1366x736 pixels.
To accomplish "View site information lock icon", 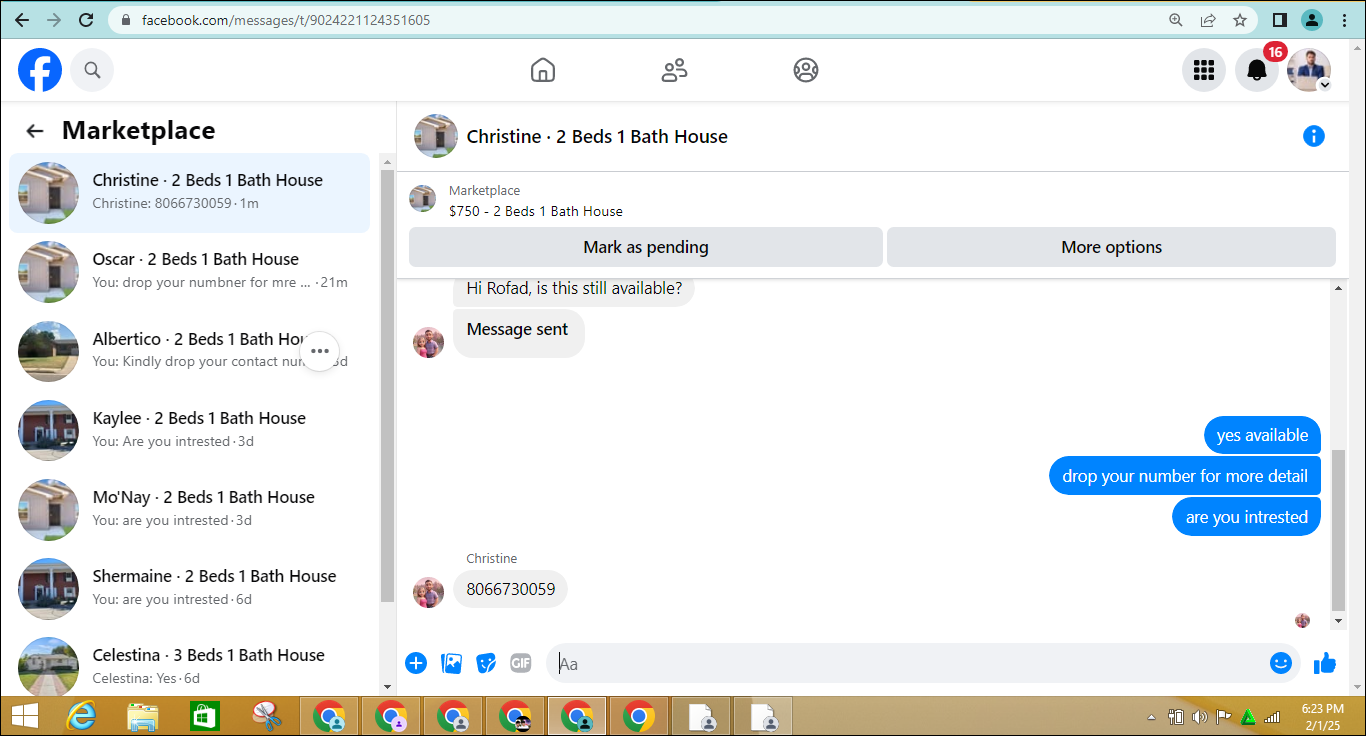I will pos(126,20).
